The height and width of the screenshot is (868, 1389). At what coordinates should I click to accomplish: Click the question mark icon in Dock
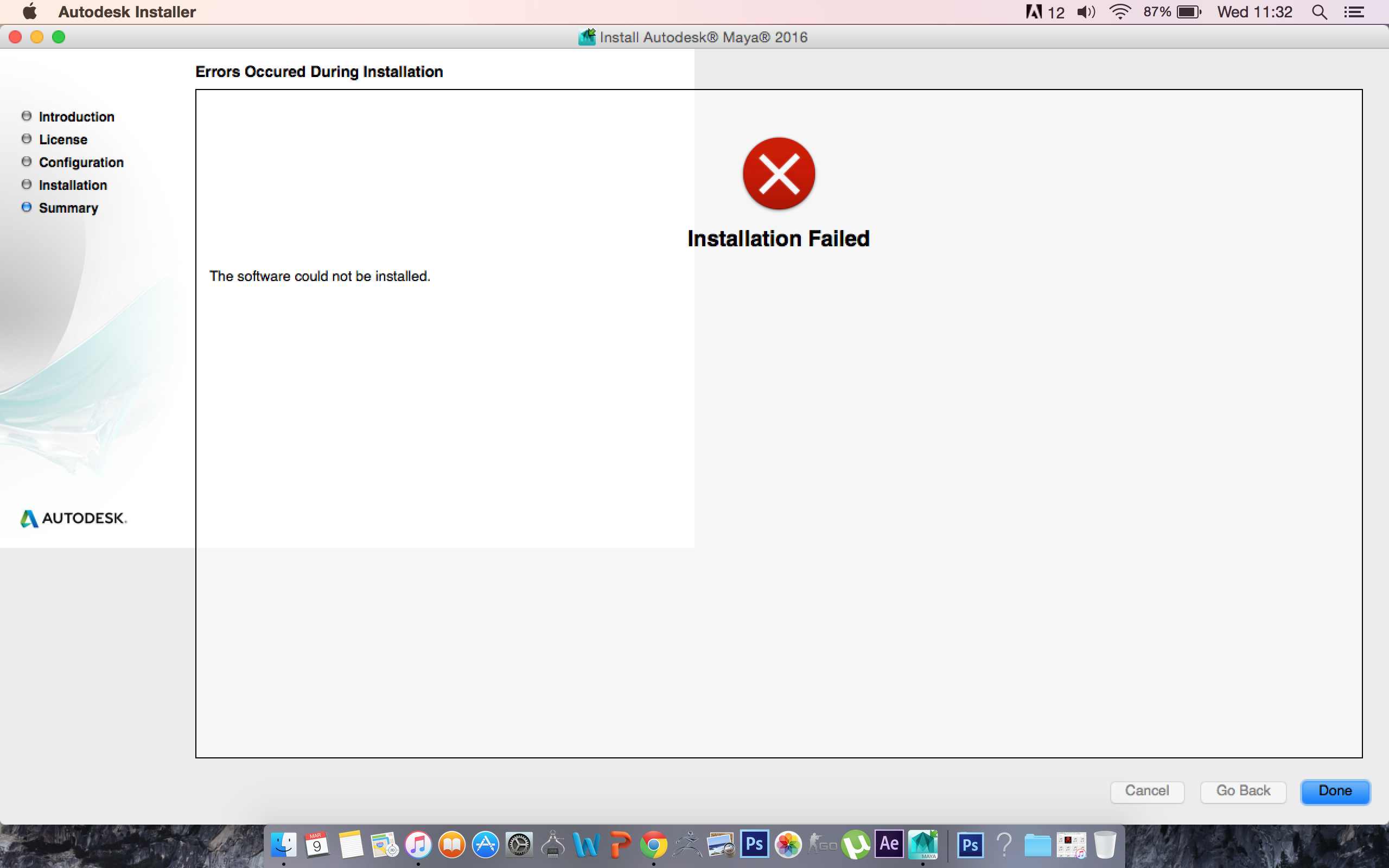[x=1004, y=845]
